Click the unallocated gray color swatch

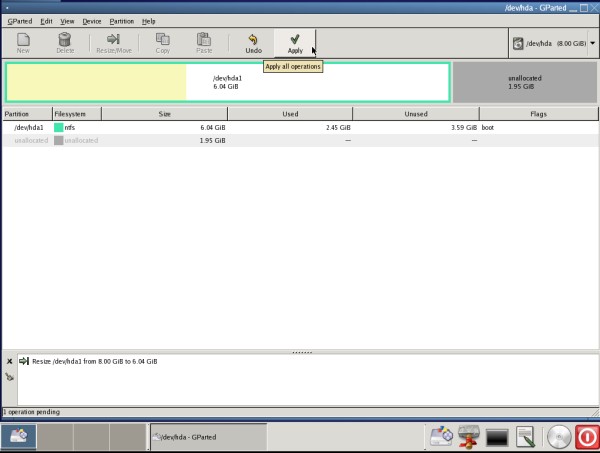pyautogui.click(x=59, y=140)
